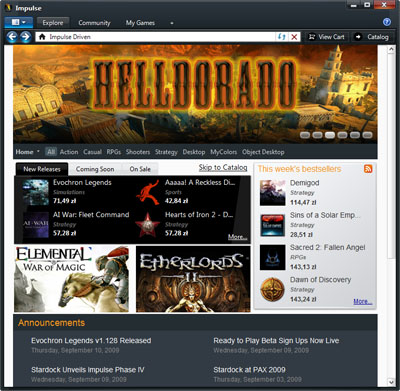This screenshot has height=391, width=400.
Task: Go forward with the right arrow button
Action: [26, 37]
